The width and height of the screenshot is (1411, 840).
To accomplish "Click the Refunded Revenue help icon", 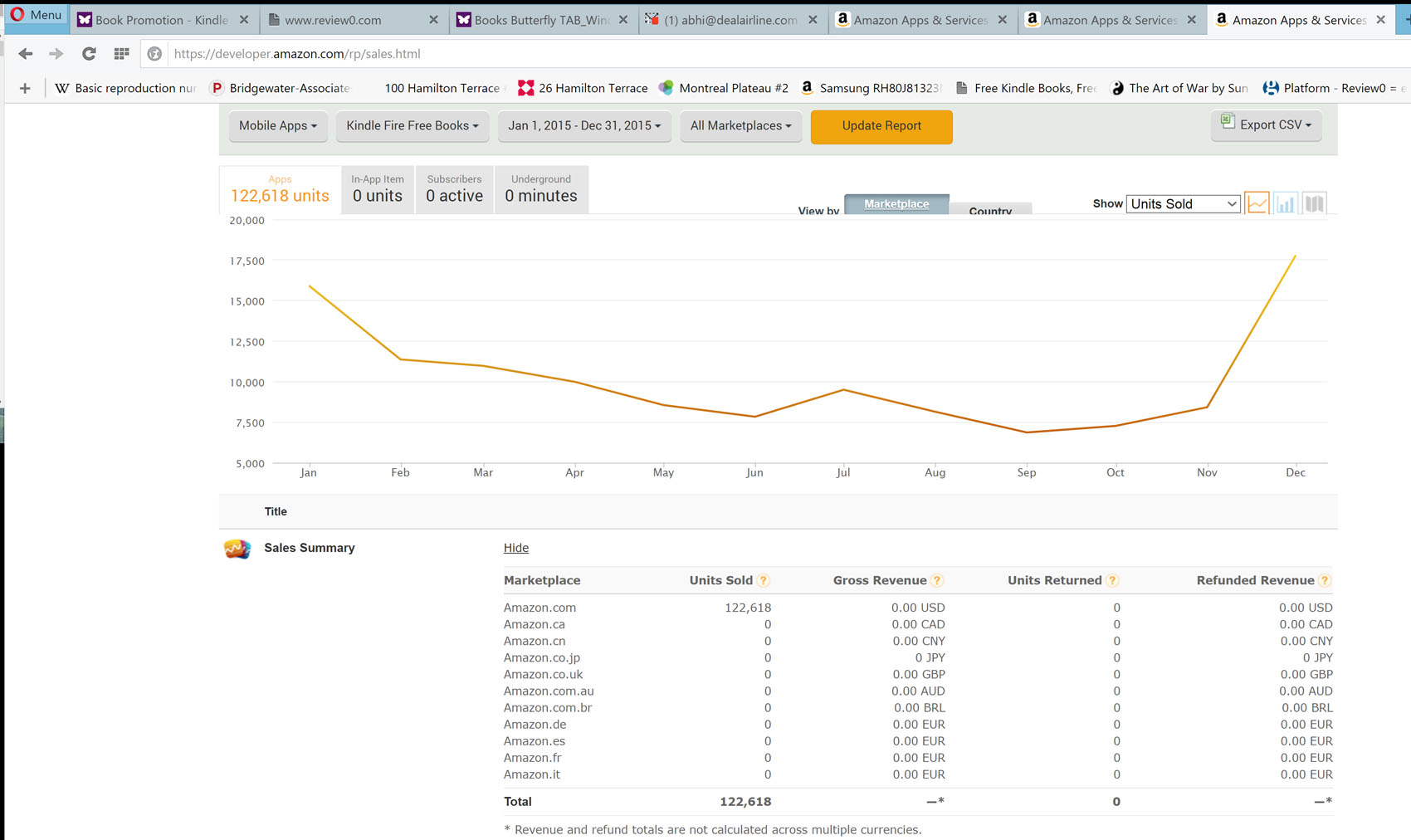I will (x=1326, y=581).
